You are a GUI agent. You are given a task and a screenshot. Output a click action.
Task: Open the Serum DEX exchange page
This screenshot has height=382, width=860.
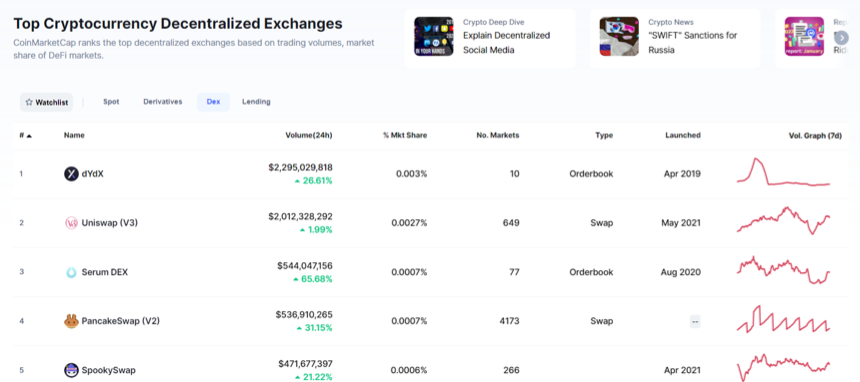105,272
